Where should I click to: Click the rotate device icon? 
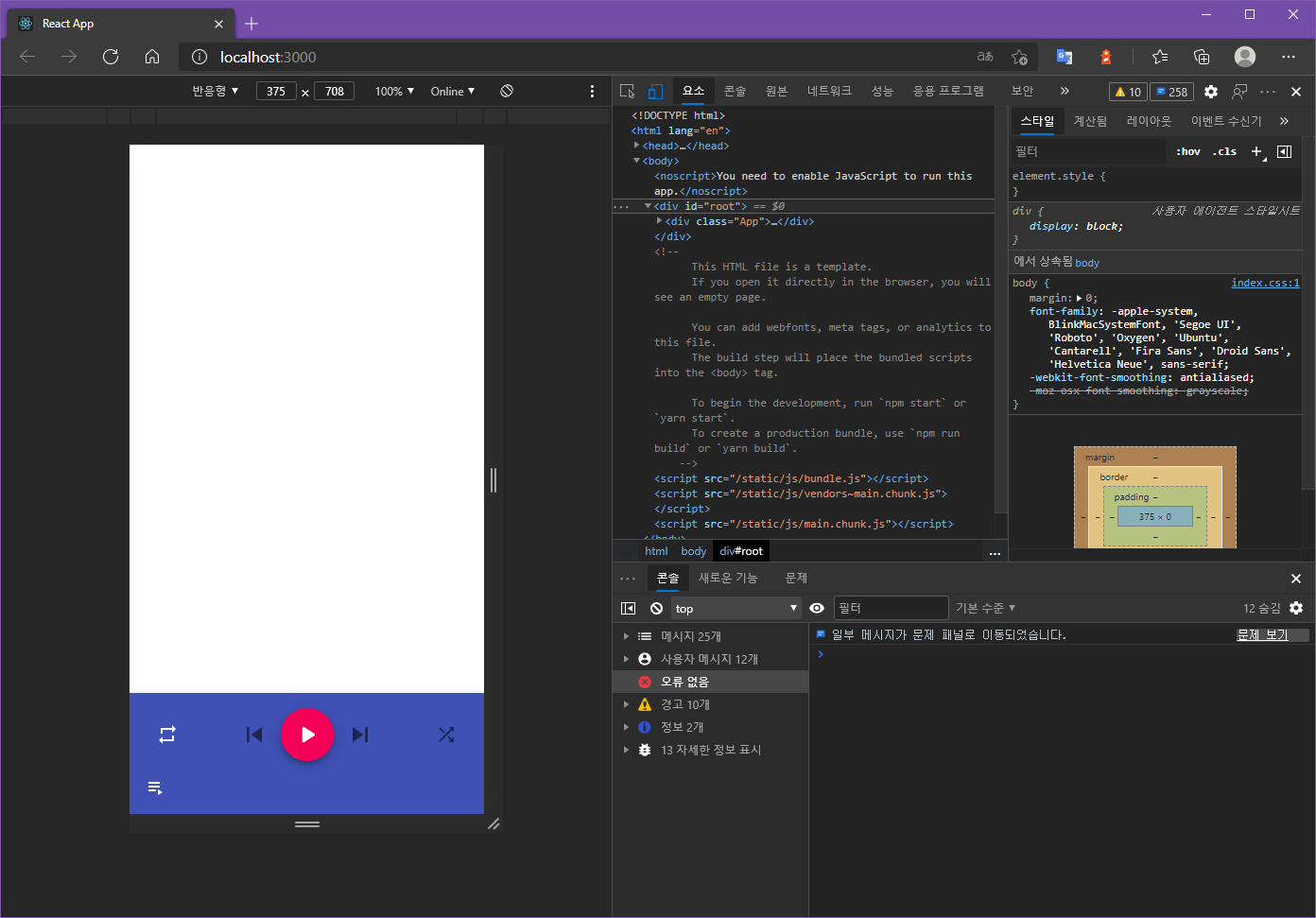[x=507, y=91]
